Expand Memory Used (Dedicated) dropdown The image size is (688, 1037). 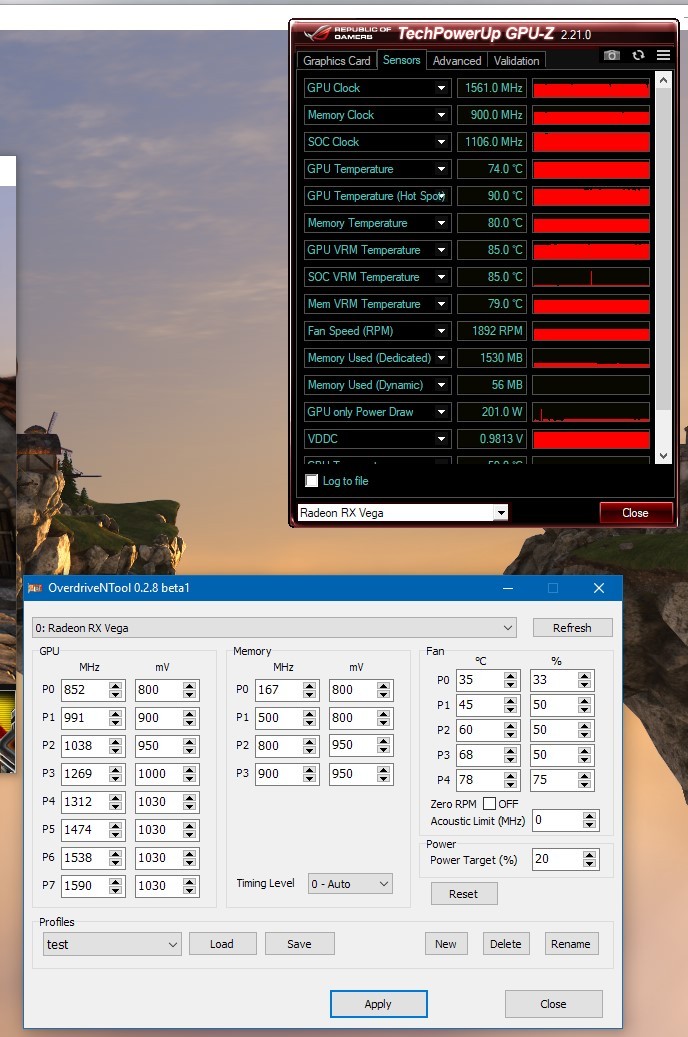coord(441,358)
